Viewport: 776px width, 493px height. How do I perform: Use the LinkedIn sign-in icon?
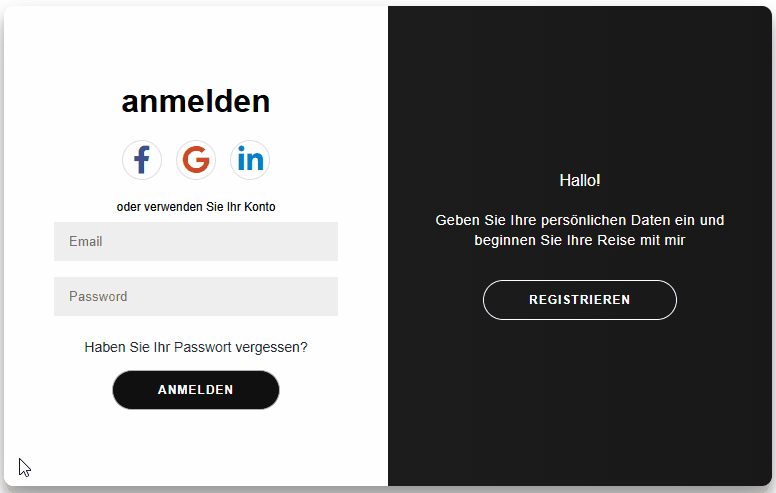tap(250, 160)
